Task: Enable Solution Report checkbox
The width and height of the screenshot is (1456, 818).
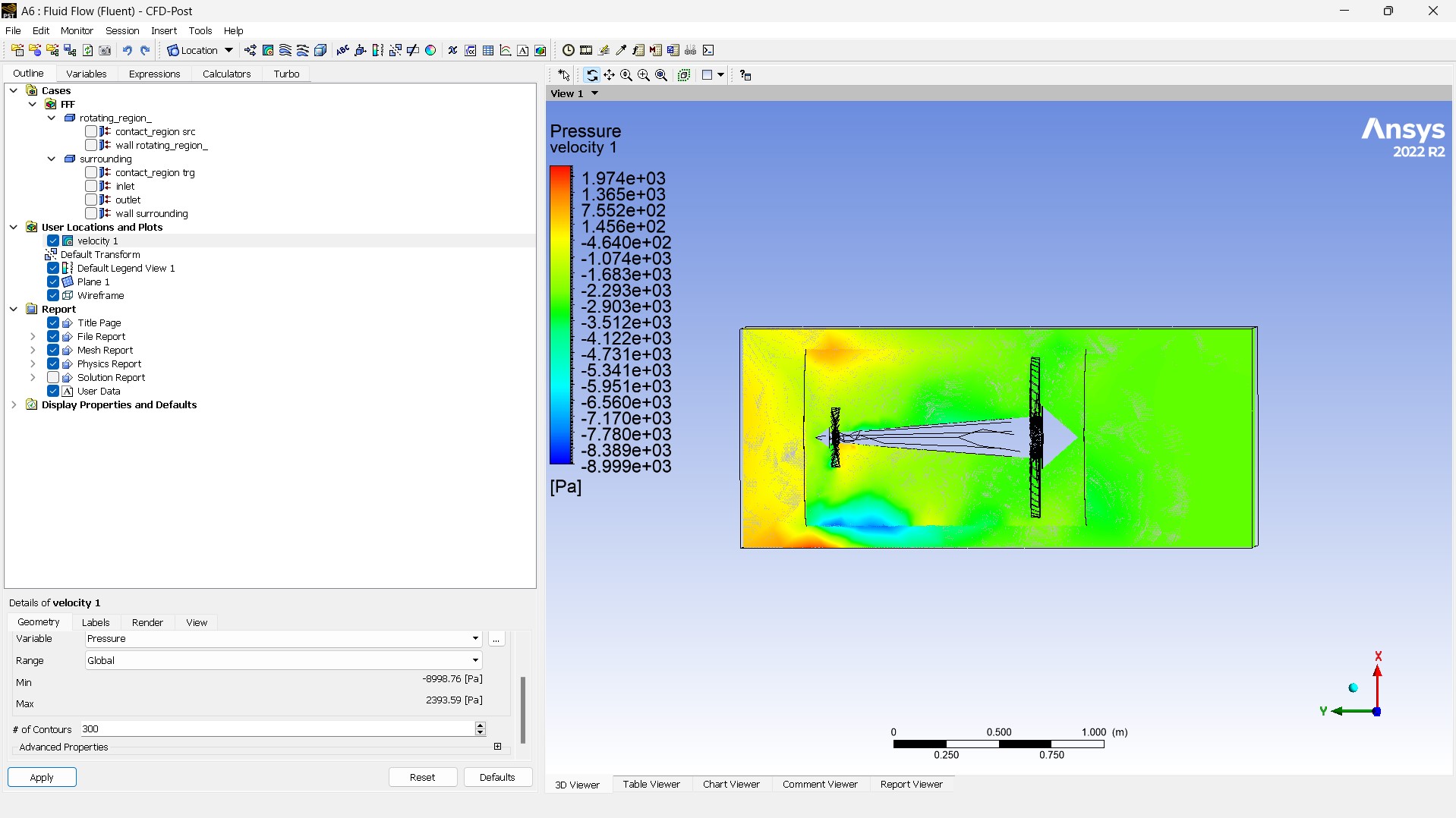Action: [53, 377]
